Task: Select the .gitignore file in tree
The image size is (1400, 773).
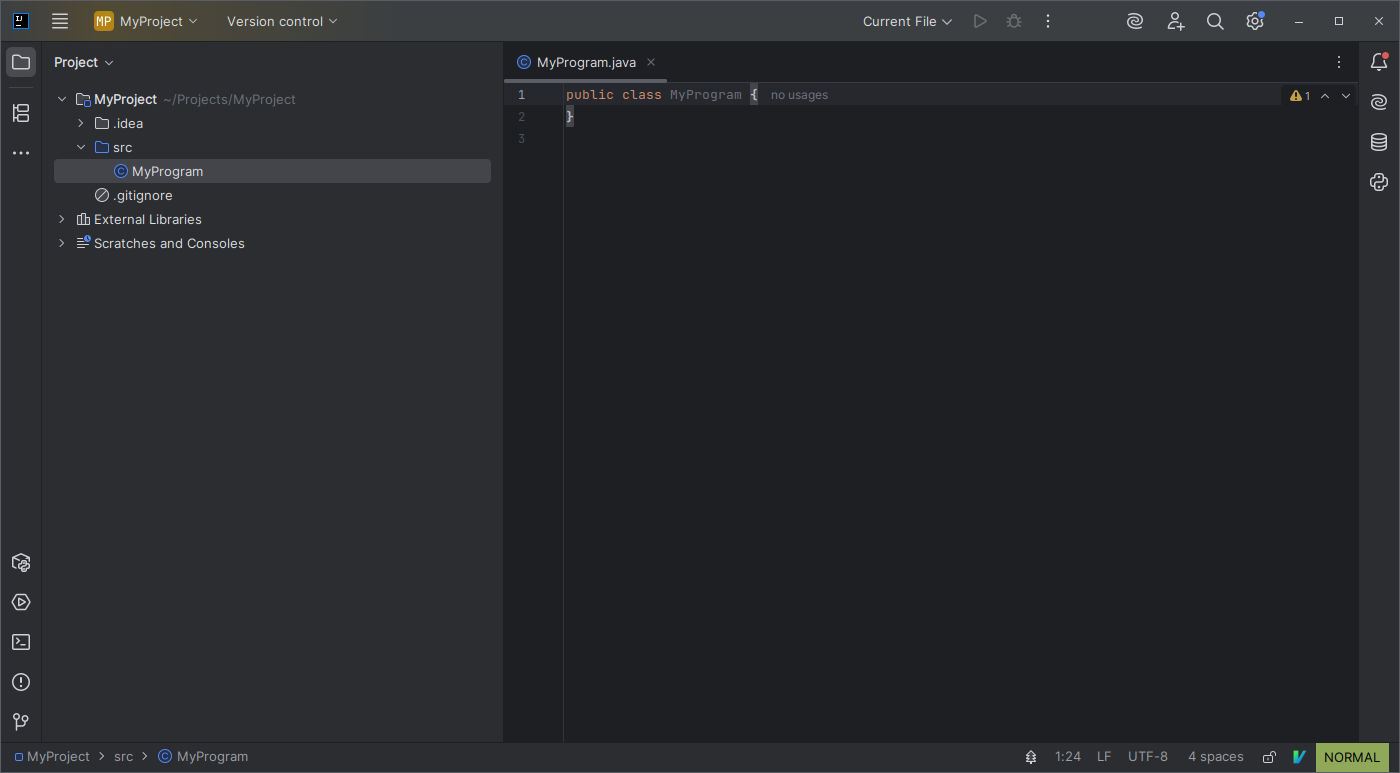Action: click(142, 195)
